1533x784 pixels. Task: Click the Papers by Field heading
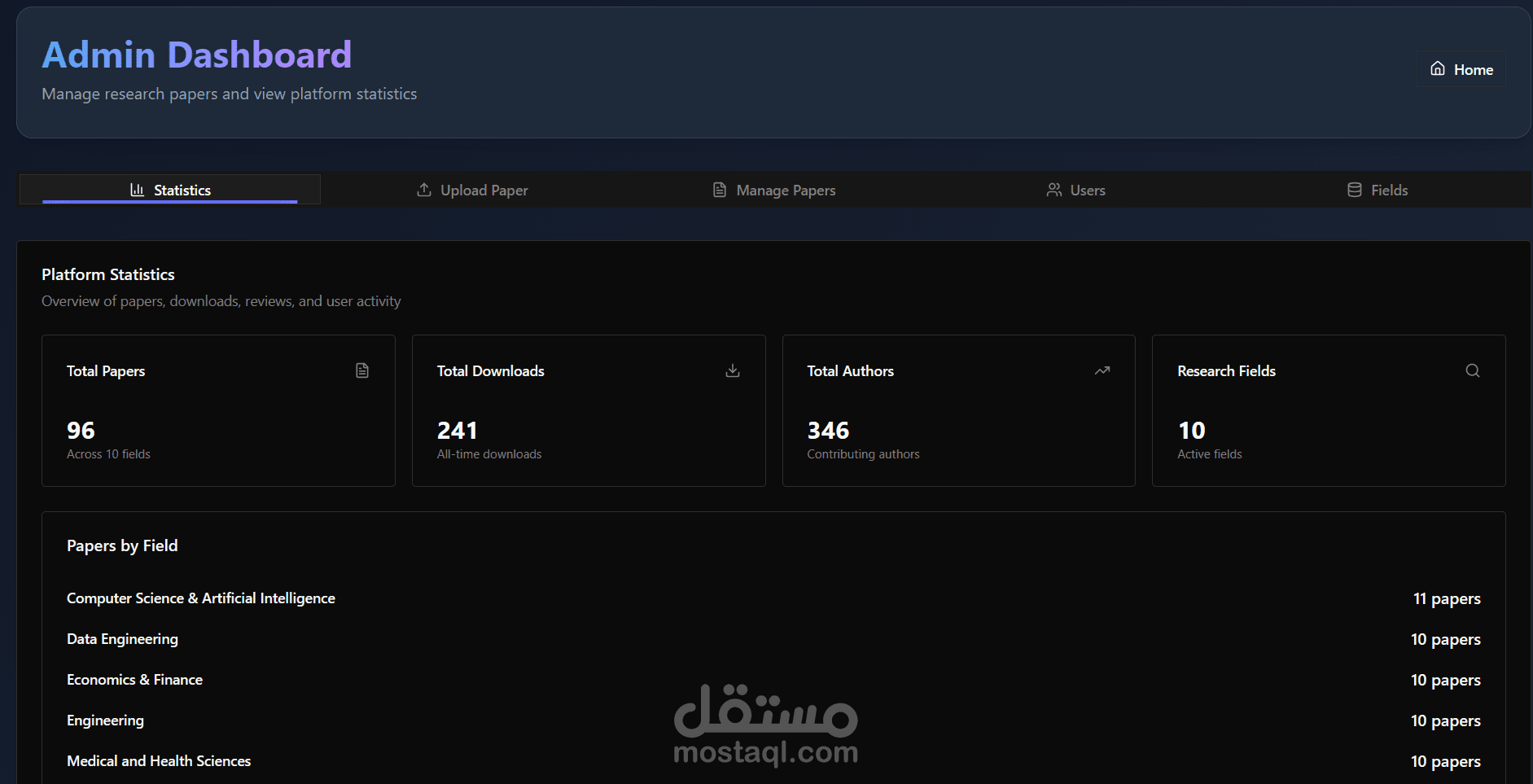click(x=122, y=545)
